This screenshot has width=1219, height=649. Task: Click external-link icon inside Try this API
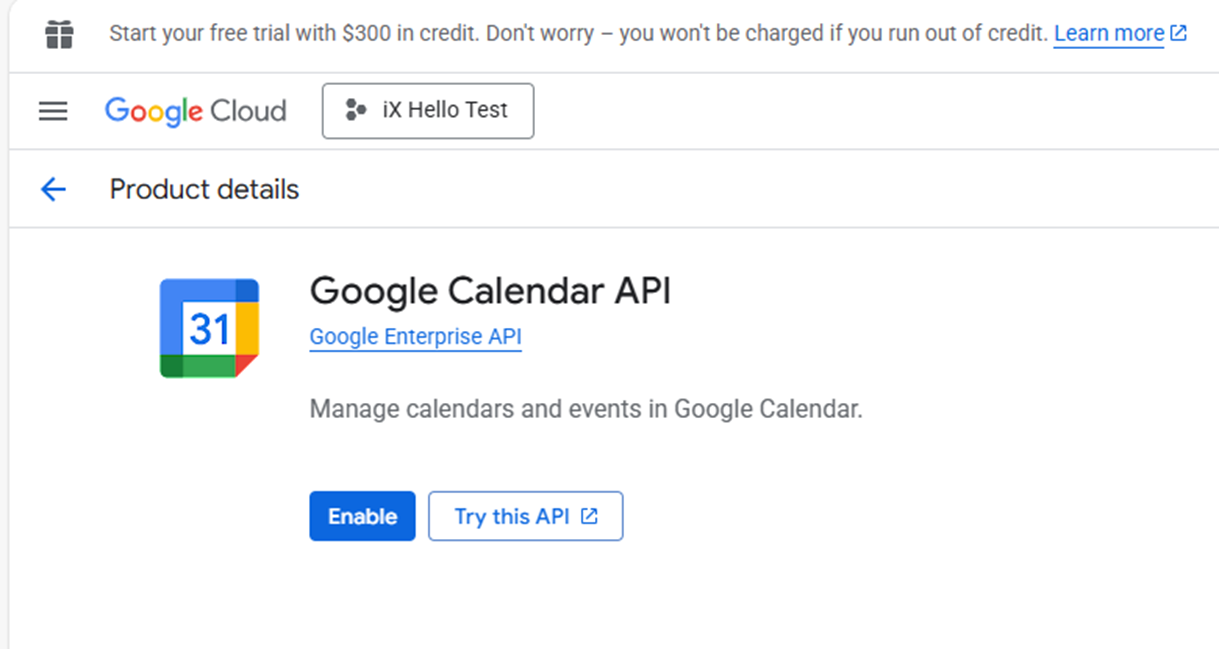(x=590, y=516)
